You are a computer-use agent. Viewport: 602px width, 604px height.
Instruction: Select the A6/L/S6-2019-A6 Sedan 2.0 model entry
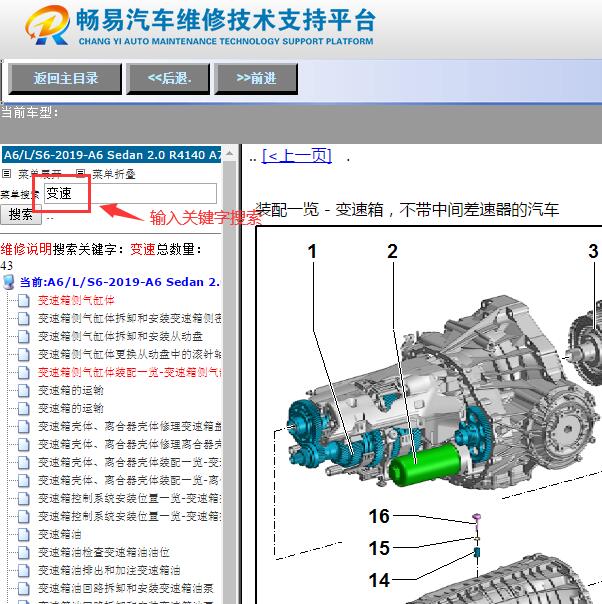[x=111, y=154]
